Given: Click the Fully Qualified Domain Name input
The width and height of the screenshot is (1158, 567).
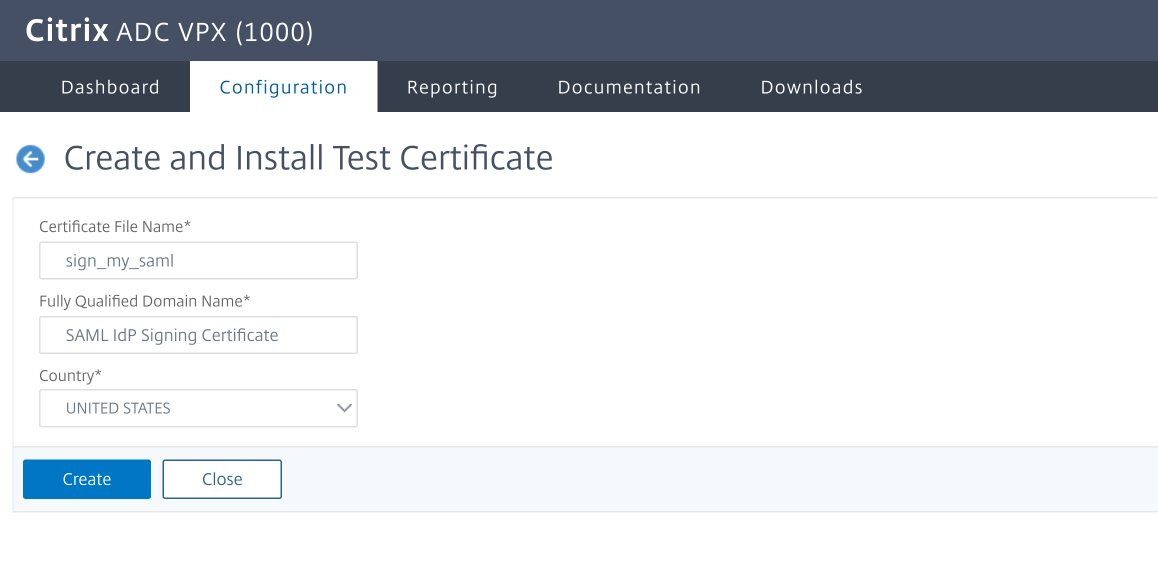Looking at the screenshot, I should pyautogui.click(x=198, y=335).
